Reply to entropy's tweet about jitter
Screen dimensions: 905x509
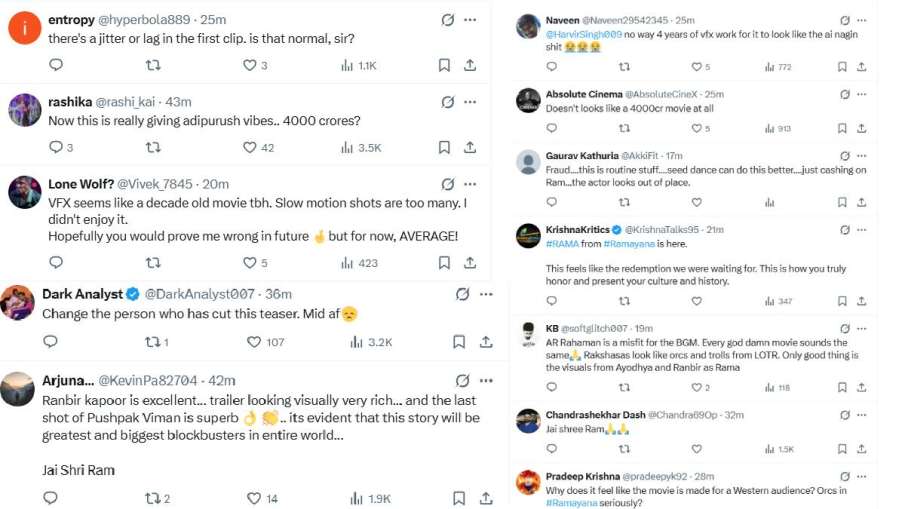click(x=56, y=65)
